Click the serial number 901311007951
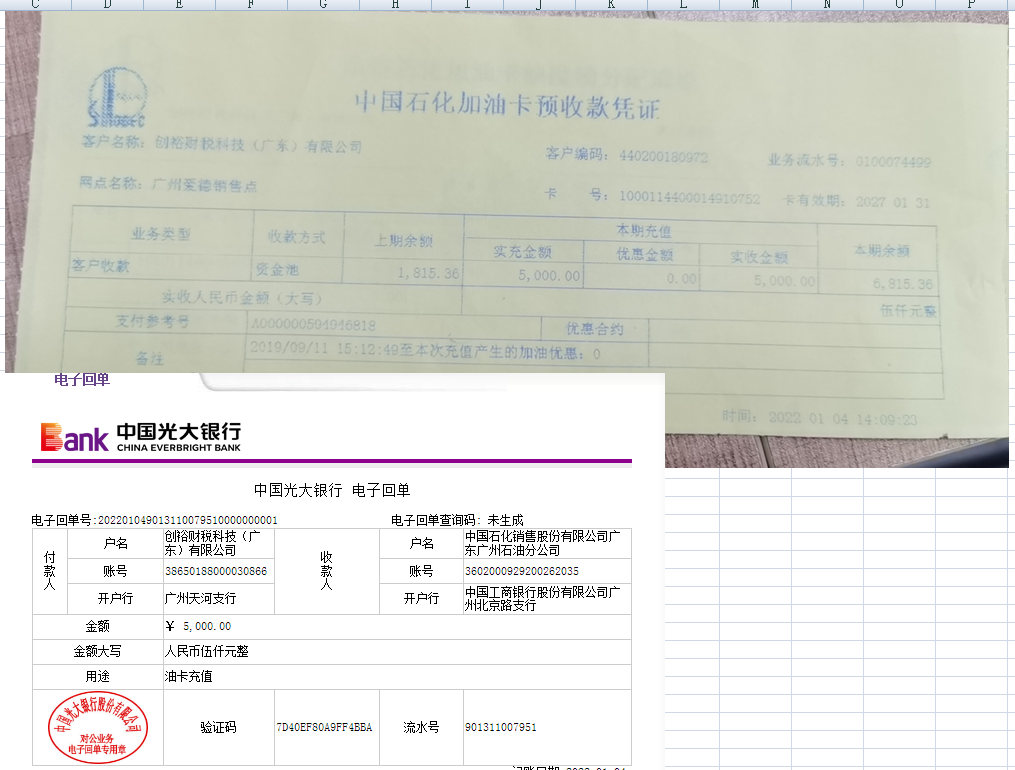The width and height of the screenshot is (1015, 770). coord(500,727)
